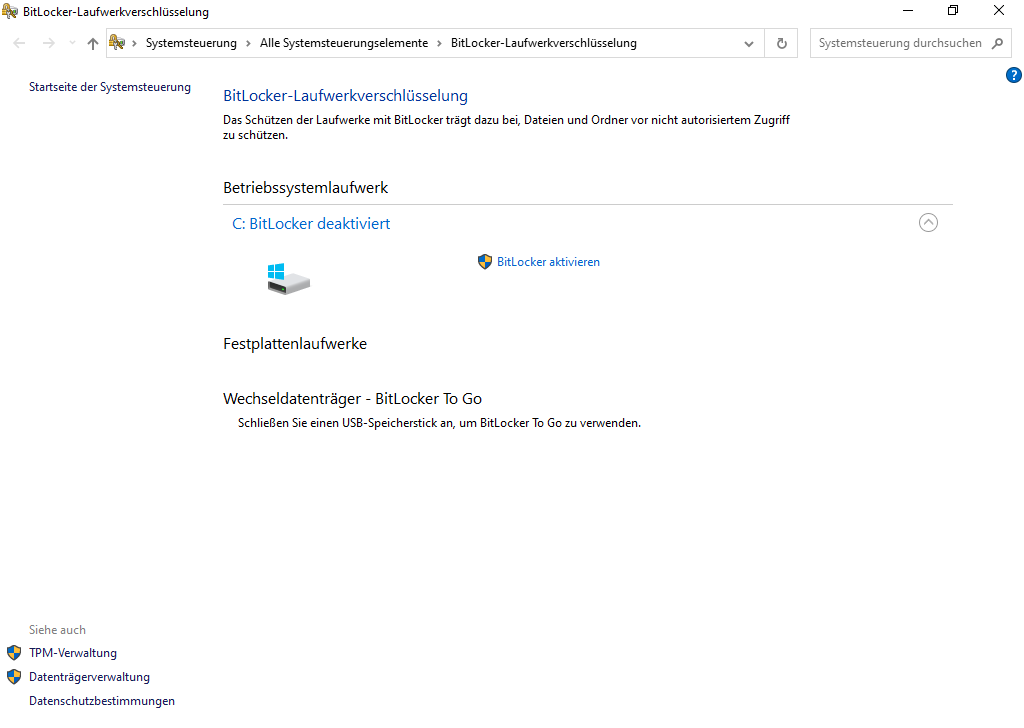The width and height of the screenshot is (1024, 728).
Task: Click the BitLocker keys icon in the address bar
Action: [118, 43]
